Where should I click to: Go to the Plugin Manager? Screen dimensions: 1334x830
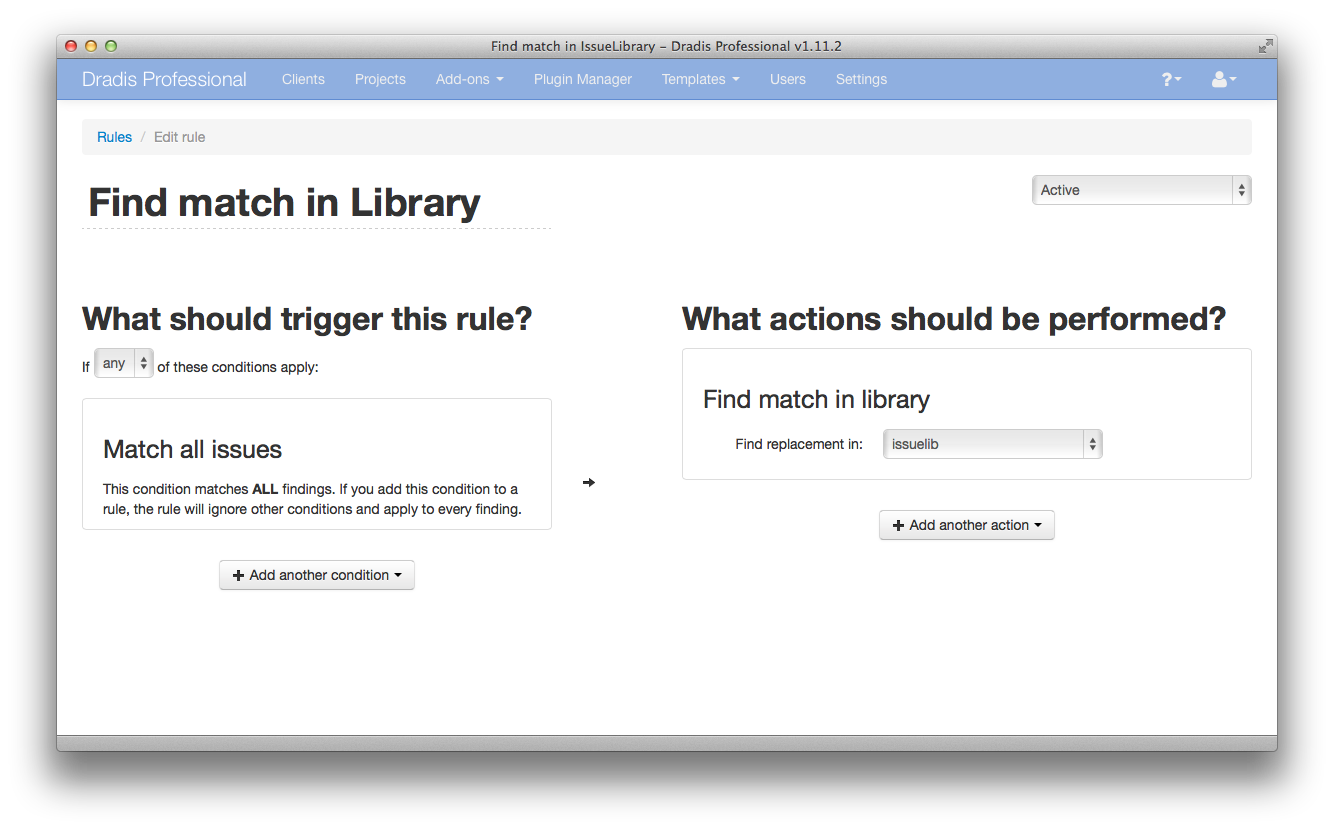[x=582, y=79]
